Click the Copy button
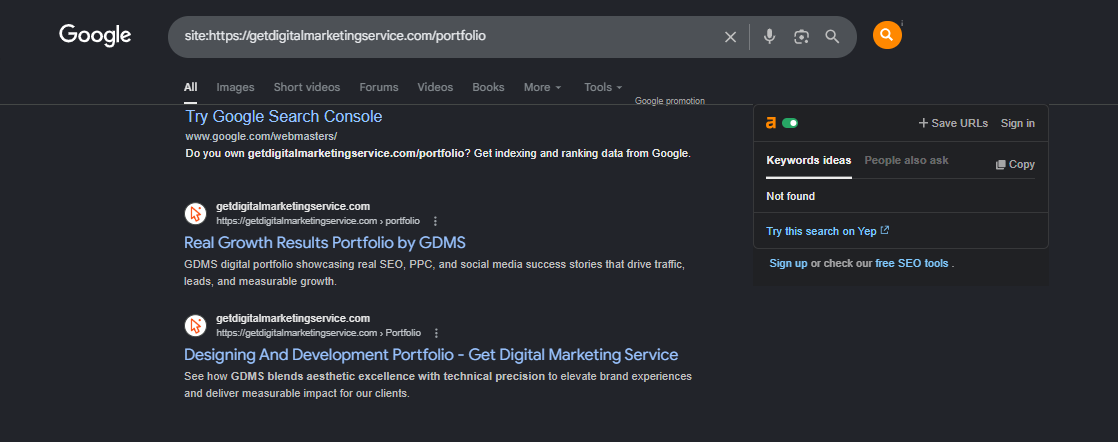The height and width of the screenshot is (442, 1118). (1015, 165)
